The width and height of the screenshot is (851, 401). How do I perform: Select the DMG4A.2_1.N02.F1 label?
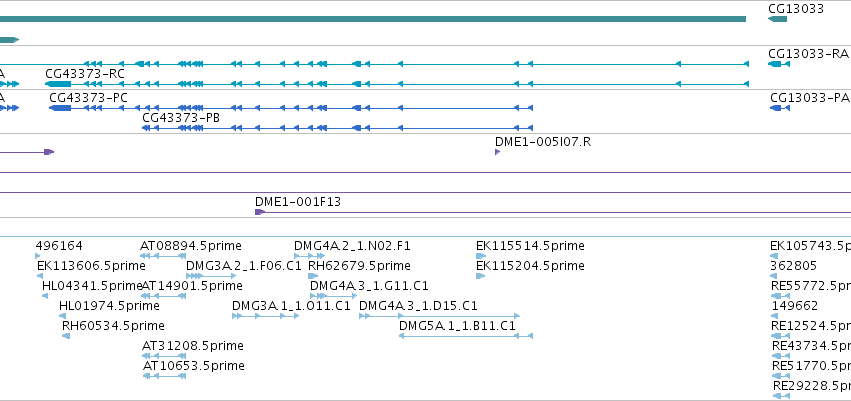tap(352, 246)
